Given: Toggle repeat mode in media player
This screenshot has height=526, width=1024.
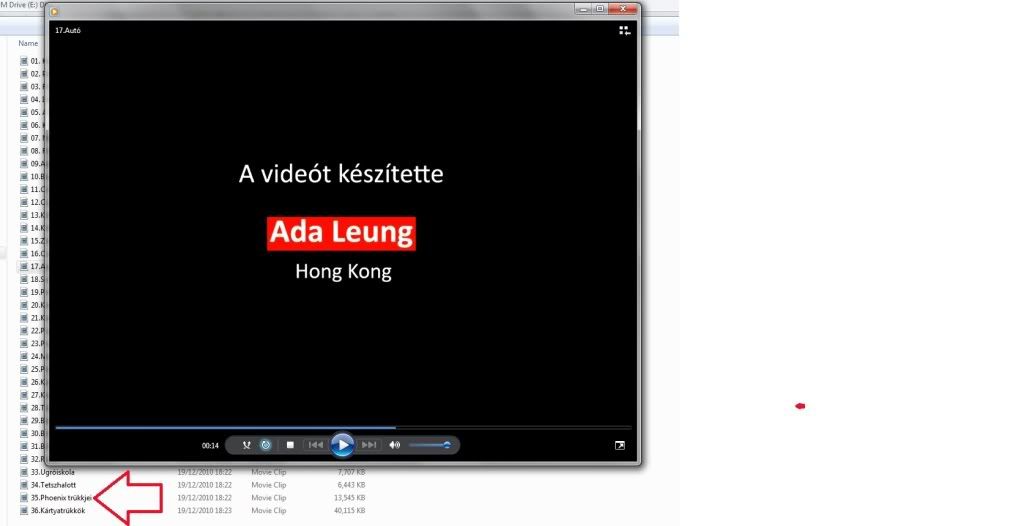Looking at the screenshot, I should pyautogui.click(x=266, y=445).
